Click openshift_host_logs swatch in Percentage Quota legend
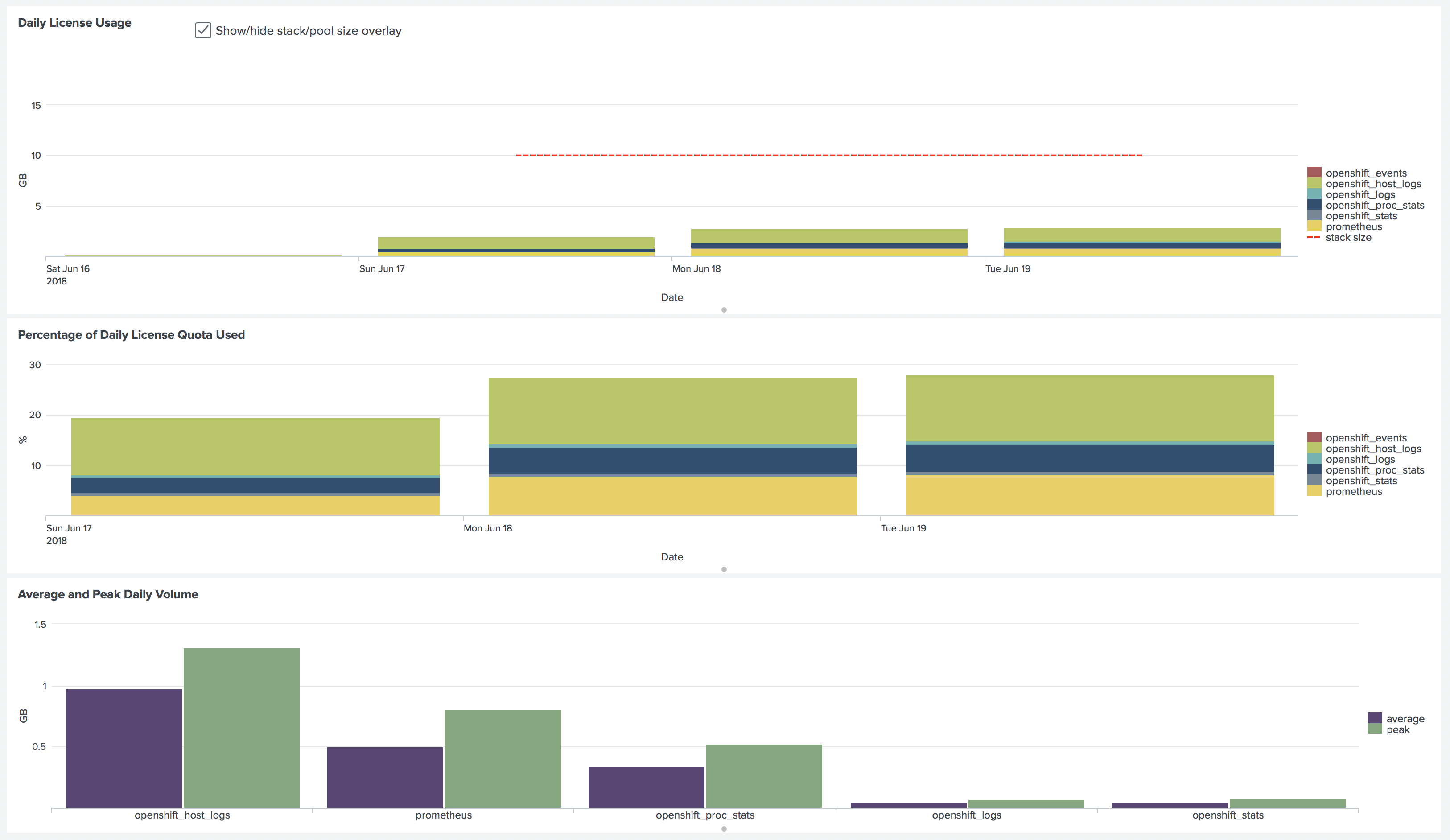Viewport: 1450px width, 840px height. [x=1314, y=448]
